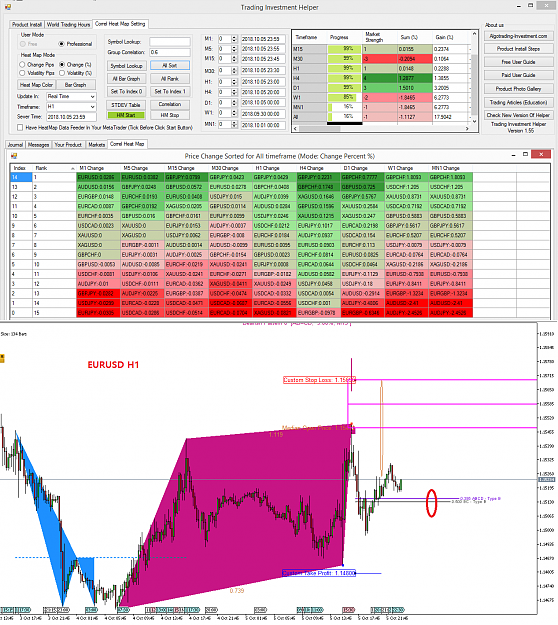Click the Trading Investment Helper app icon
The height and width of the screenshot is (625, 558).
click(8, 7)
